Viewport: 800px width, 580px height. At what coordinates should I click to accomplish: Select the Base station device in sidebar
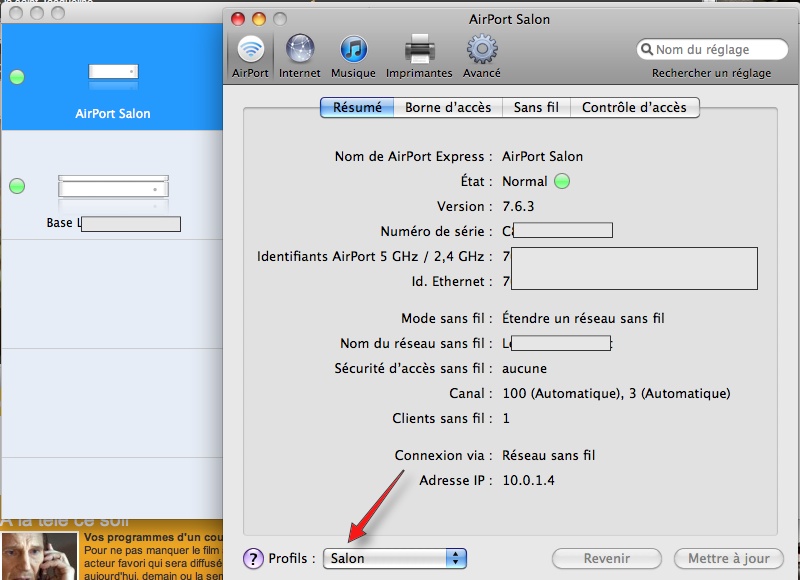(113, 187)
